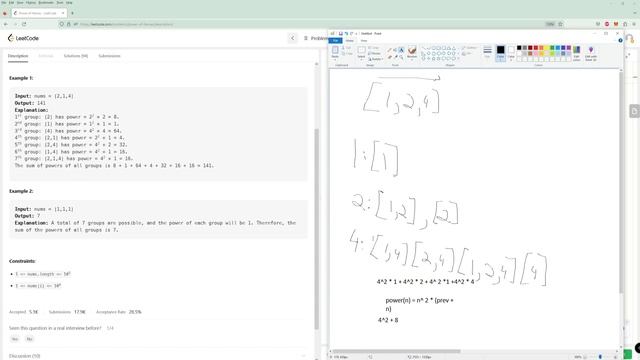The height and width of the screenshot is (360, 640).
Task: Open the Editorial tab on LeetCode
Action: [46, 56]
